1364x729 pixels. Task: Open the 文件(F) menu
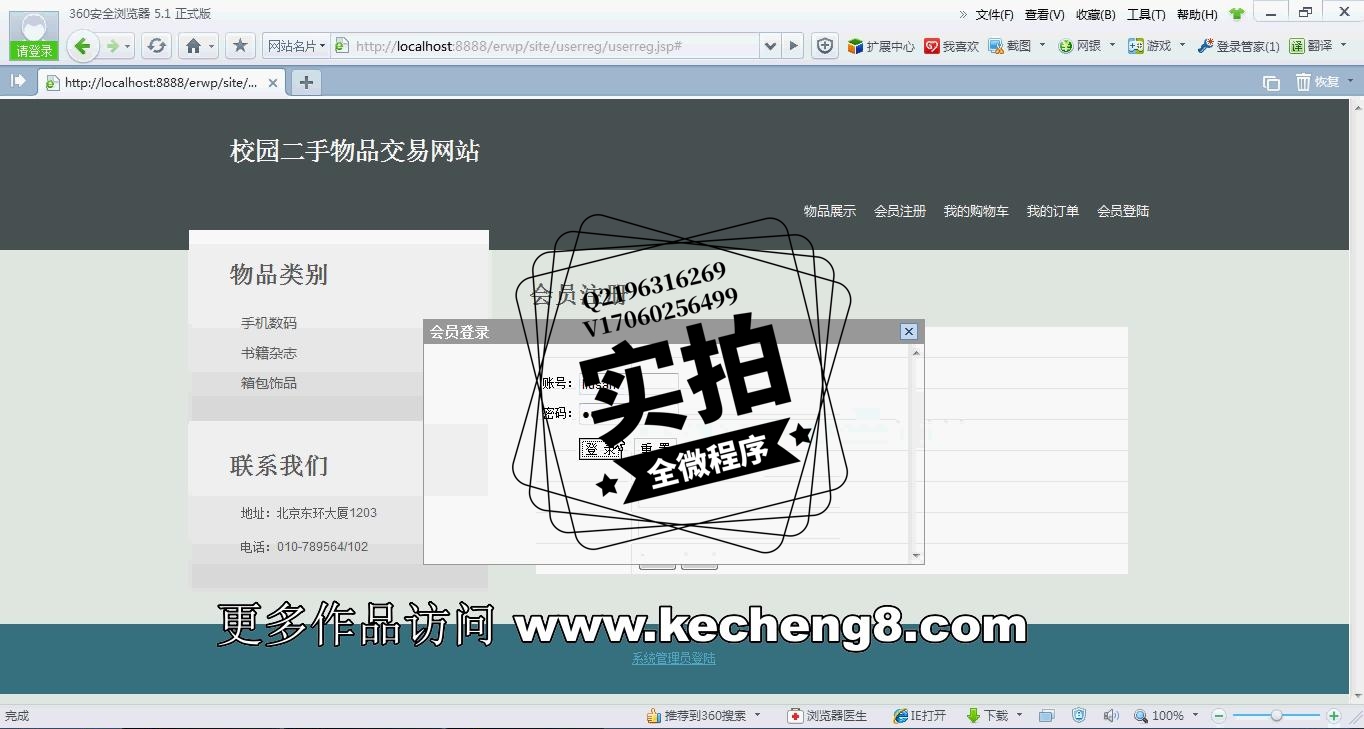tap(994, 14)
